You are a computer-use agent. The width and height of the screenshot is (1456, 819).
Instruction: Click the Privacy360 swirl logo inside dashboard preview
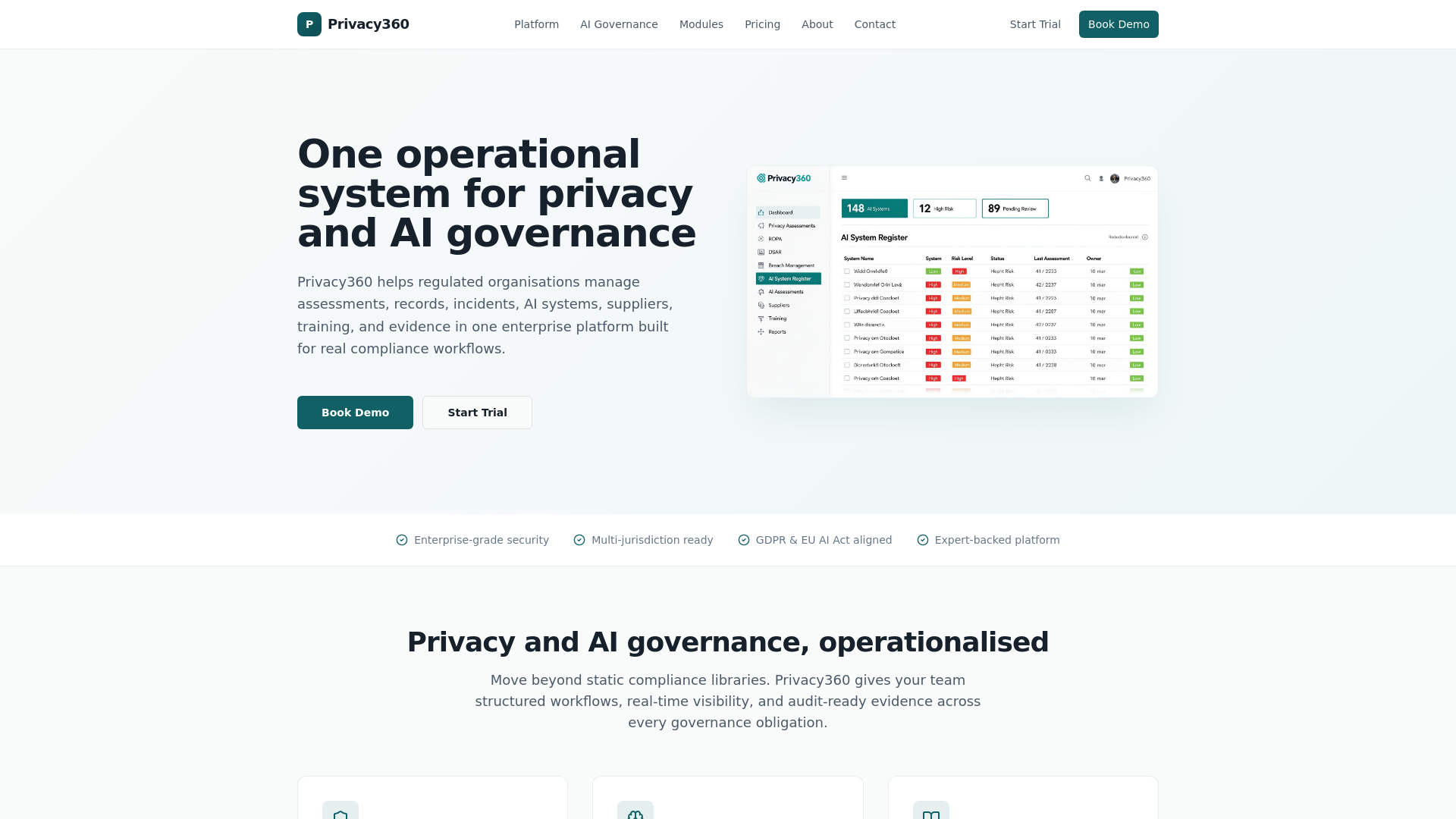coord(761,178)
